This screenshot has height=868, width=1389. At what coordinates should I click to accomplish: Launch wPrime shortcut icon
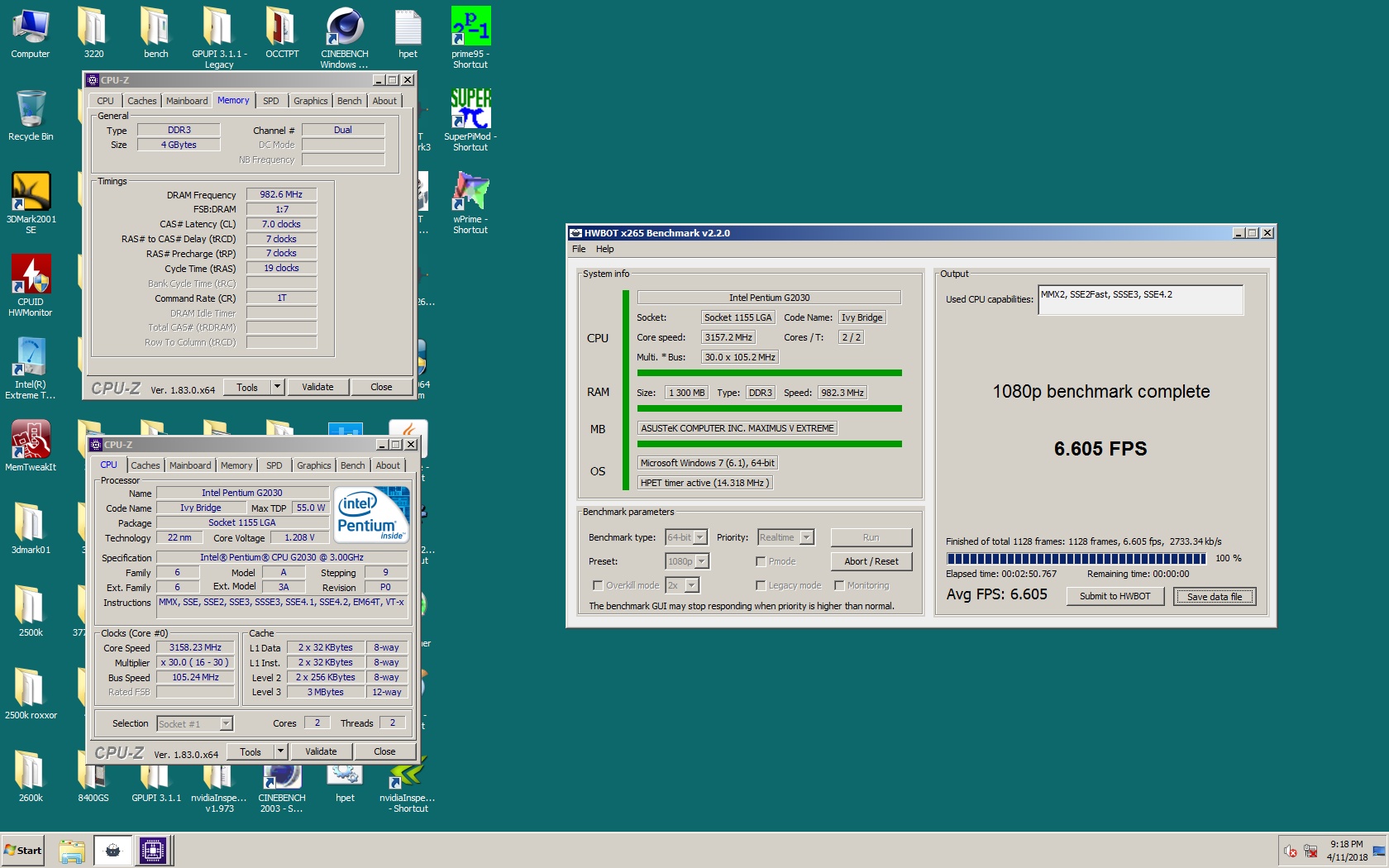[470, 203]
